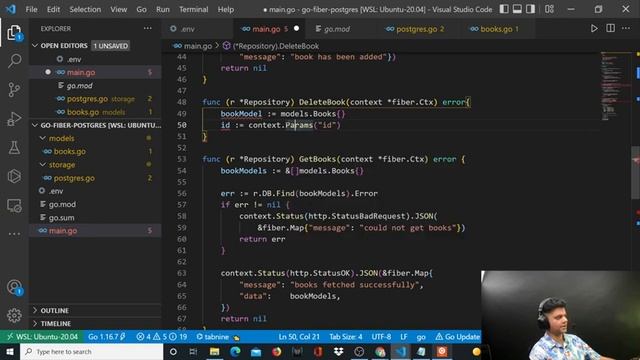Open the Terminal menu
The width and height of the screenshot is (640, 360).
point(193,9)
